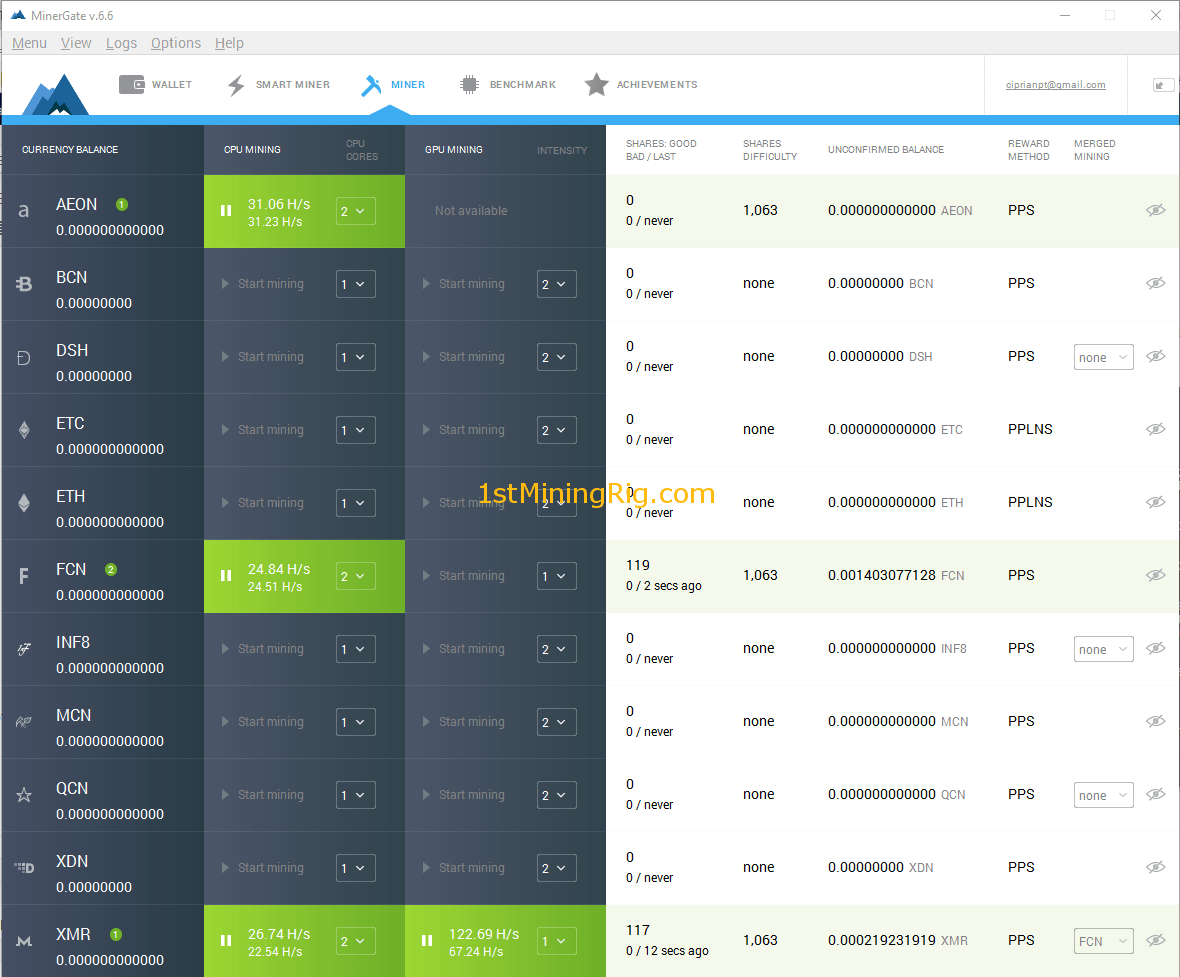Toggle visibility of the XMR row

1155,940
